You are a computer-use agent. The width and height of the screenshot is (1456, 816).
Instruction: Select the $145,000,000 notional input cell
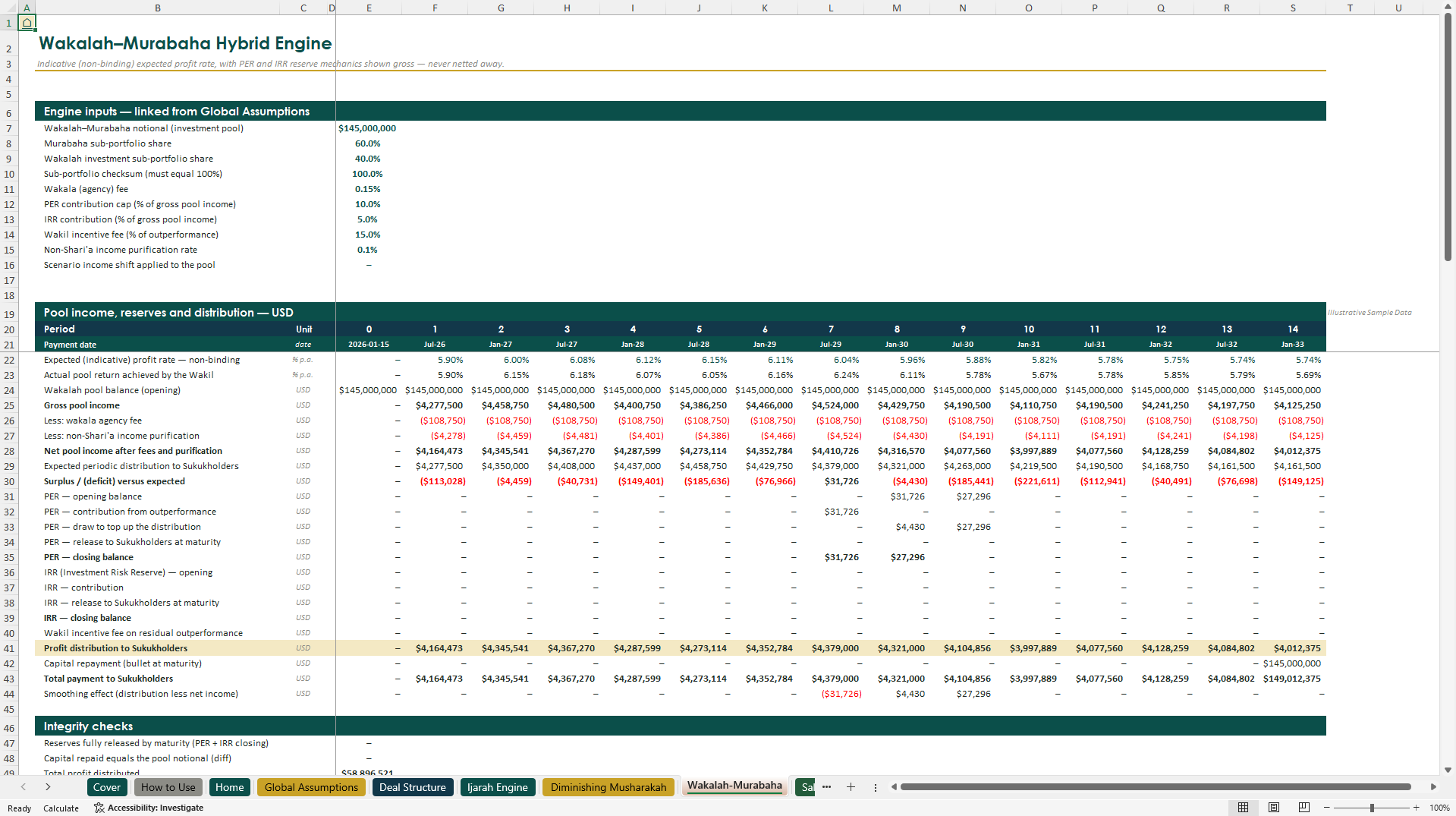[368, 128]
